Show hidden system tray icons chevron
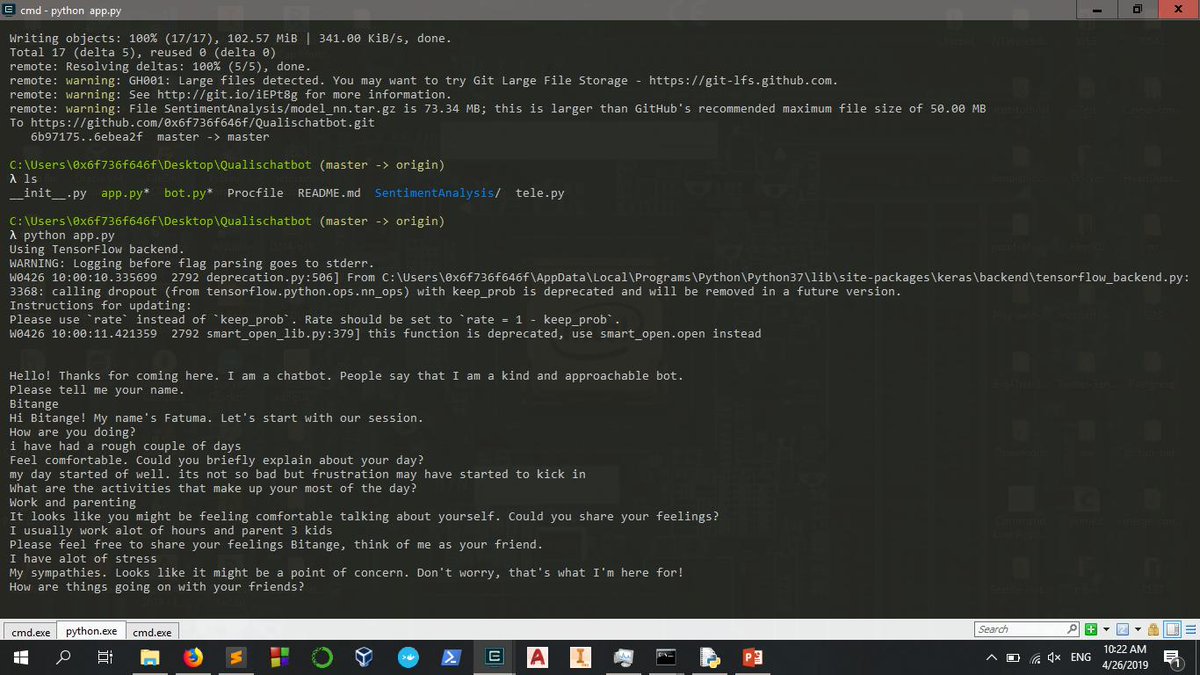 [992, 657]
